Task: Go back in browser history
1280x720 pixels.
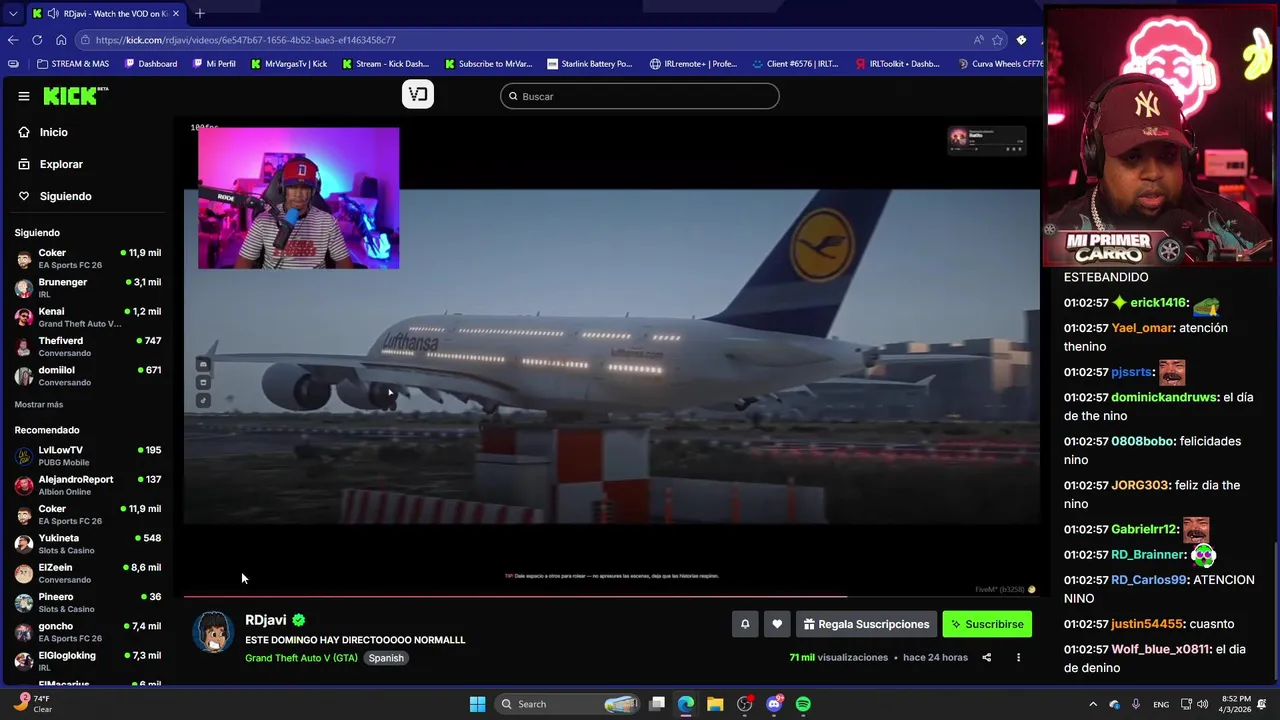Action: click(13, 40)
